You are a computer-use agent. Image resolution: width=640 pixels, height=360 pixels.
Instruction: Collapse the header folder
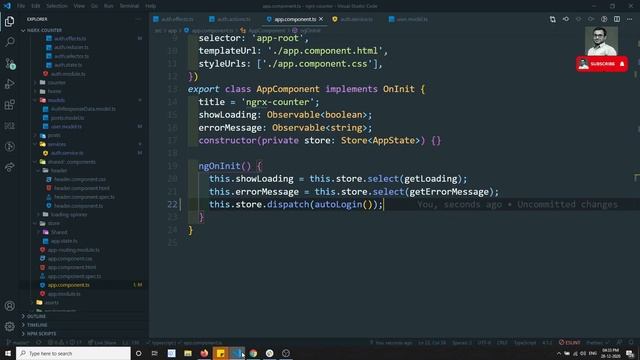pos(59,171)
